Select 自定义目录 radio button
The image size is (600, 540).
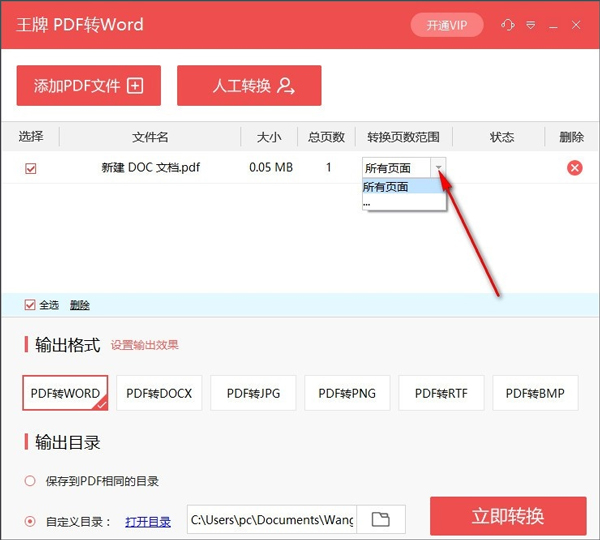click(30, 521)
